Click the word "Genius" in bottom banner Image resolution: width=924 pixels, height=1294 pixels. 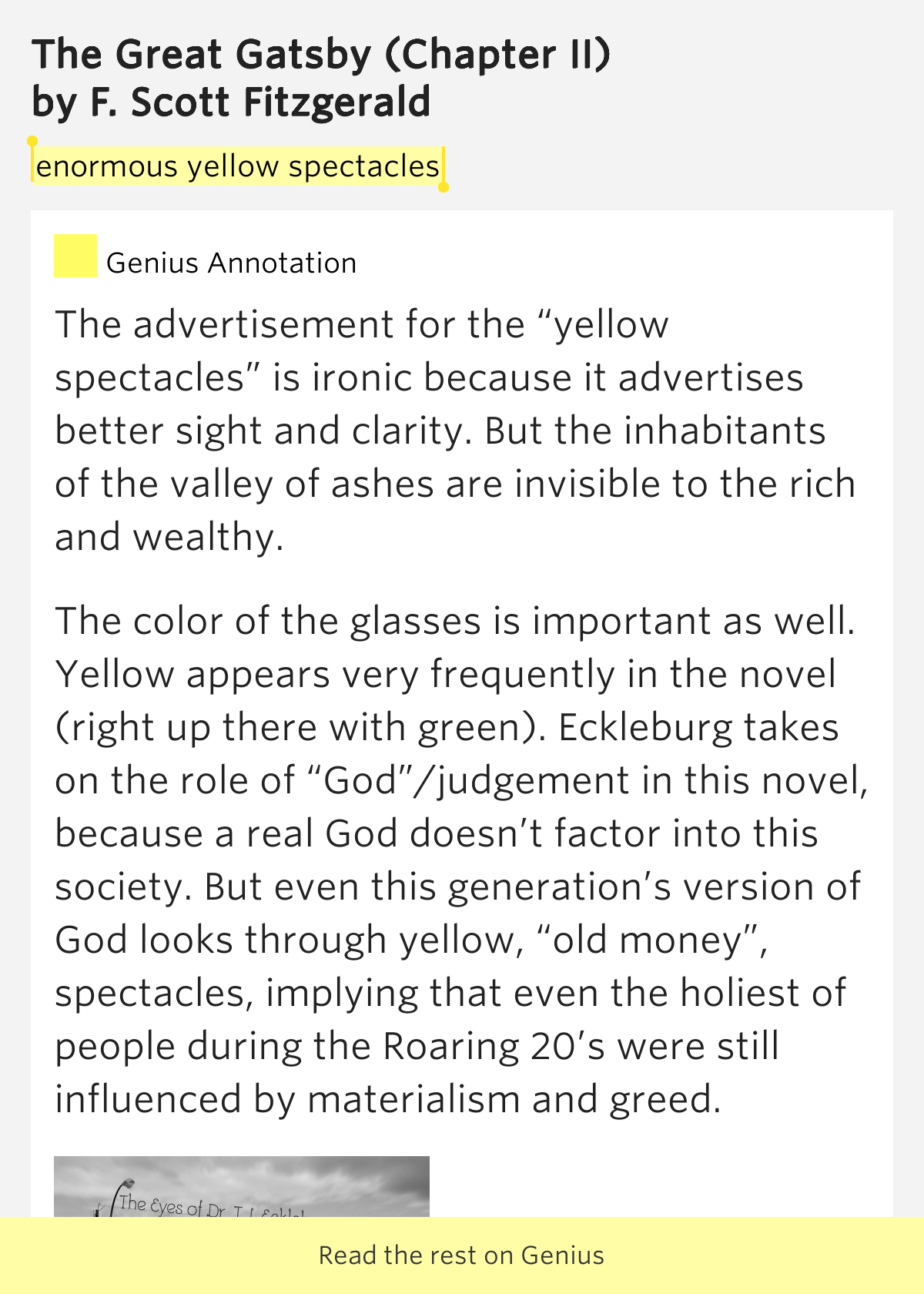[x=563, y=1255]
